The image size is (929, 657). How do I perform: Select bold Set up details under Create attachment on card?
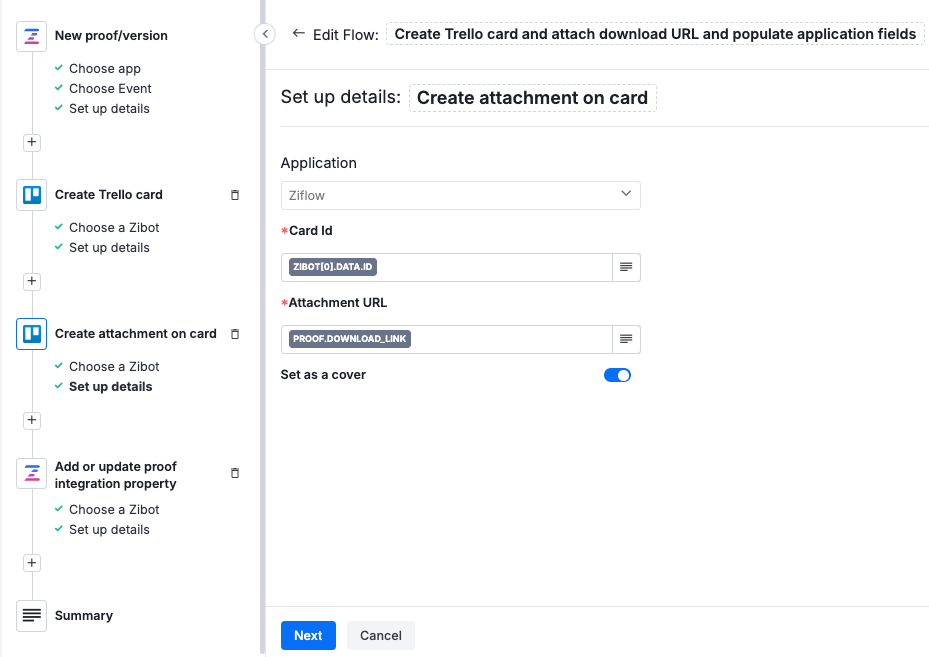coord(110,387)
